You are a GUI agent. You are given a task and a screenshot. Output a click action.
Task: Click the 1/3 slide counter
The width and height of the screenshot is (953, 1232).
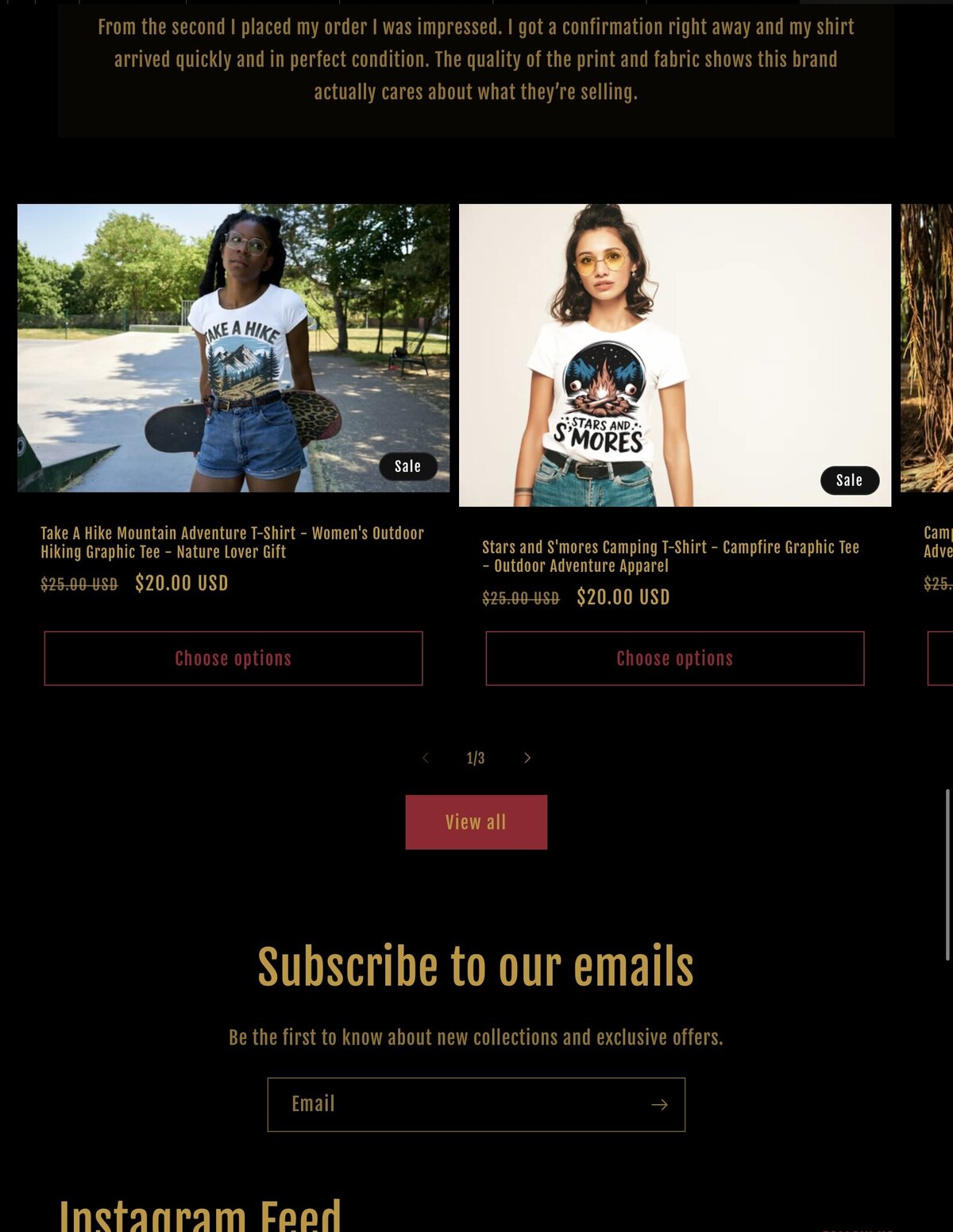(x=476, y=759)
